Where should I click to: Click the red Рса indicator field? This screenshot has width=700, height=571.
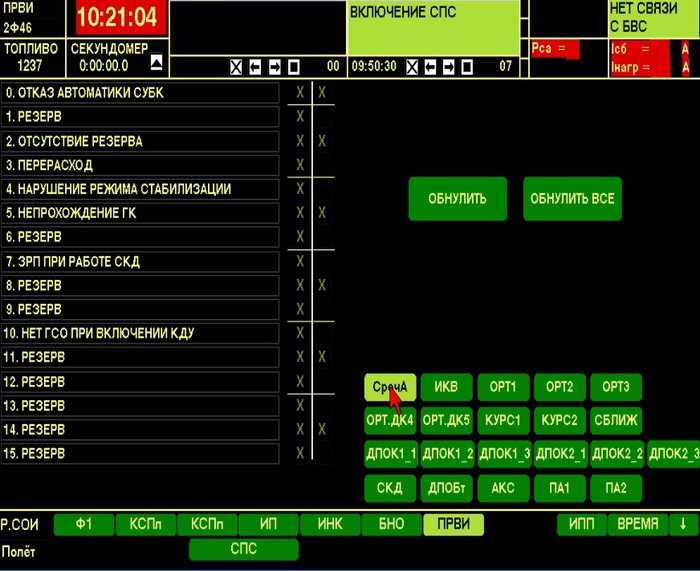[555, 48]
